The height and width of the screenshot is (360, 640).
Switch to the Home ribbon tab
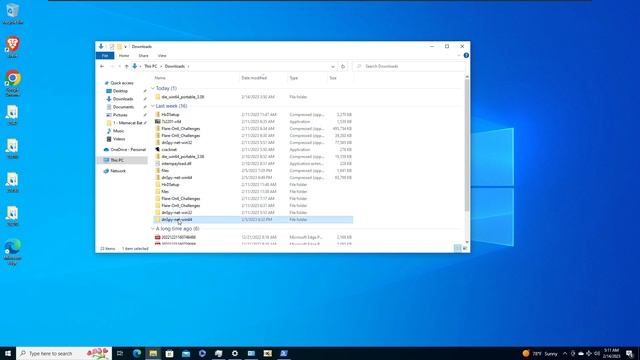tap(124, 56)
